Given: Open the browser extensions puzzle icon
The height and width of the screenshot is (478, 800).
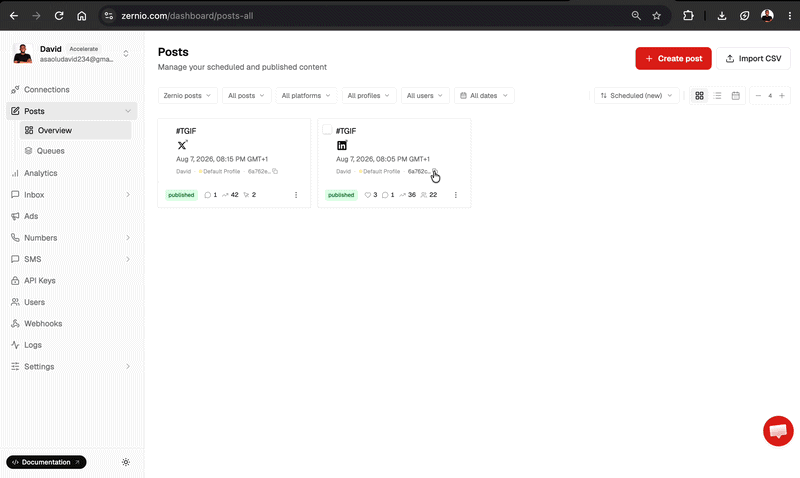Looking at the screenshot, I should click(688, 16).
